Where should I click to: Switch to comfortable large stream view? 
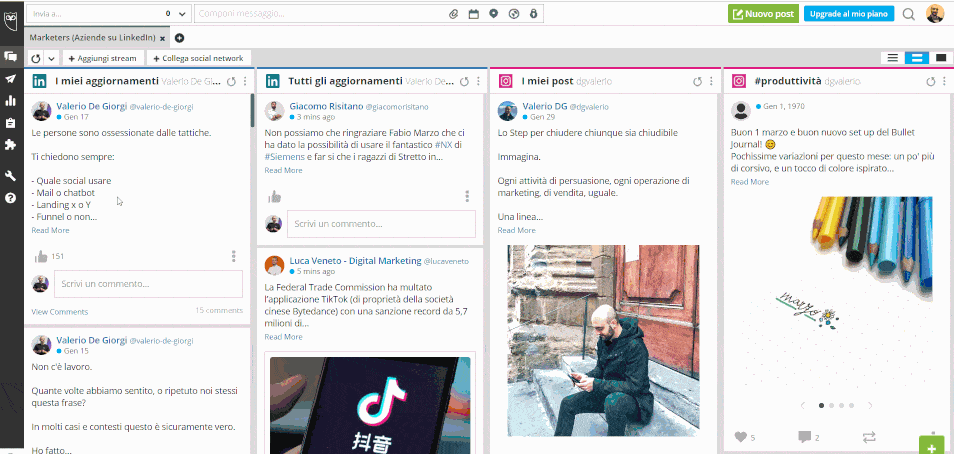click(941, 58)
